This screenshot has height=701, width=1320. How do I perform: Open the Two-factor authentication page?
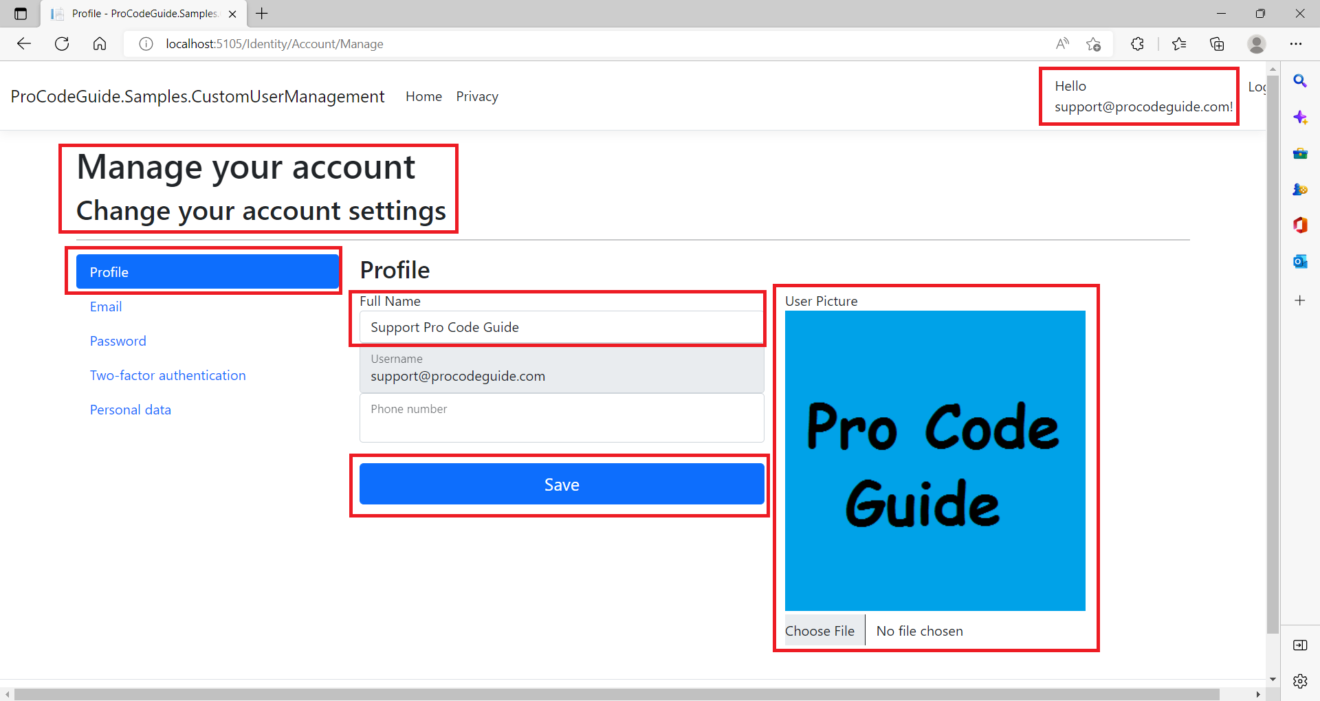click(167, 375)
